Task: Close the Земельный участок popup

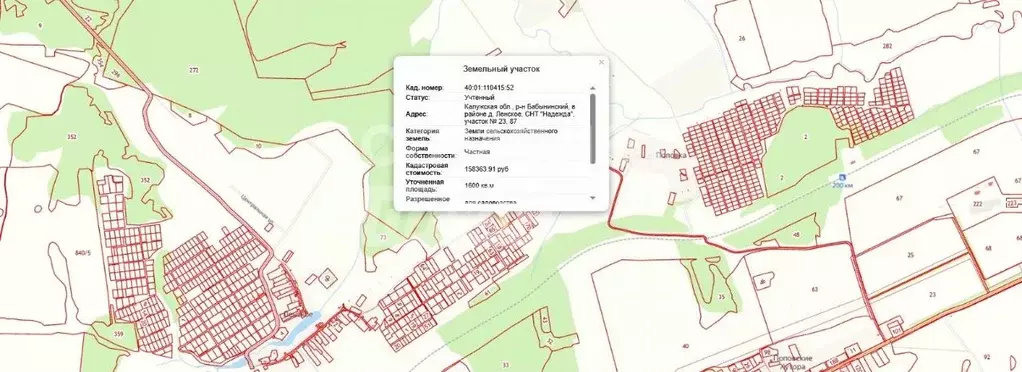Action: click(601, 63)
